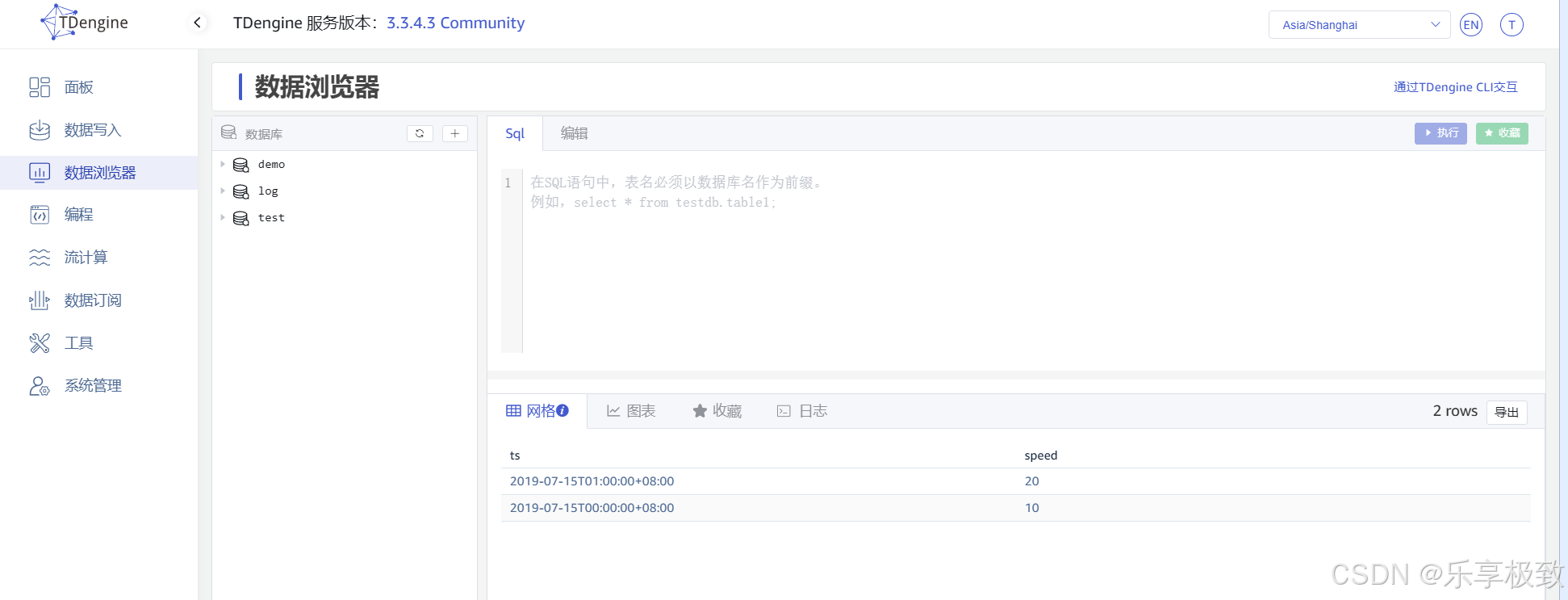Click the speed column header

[x=1041, y=455]
